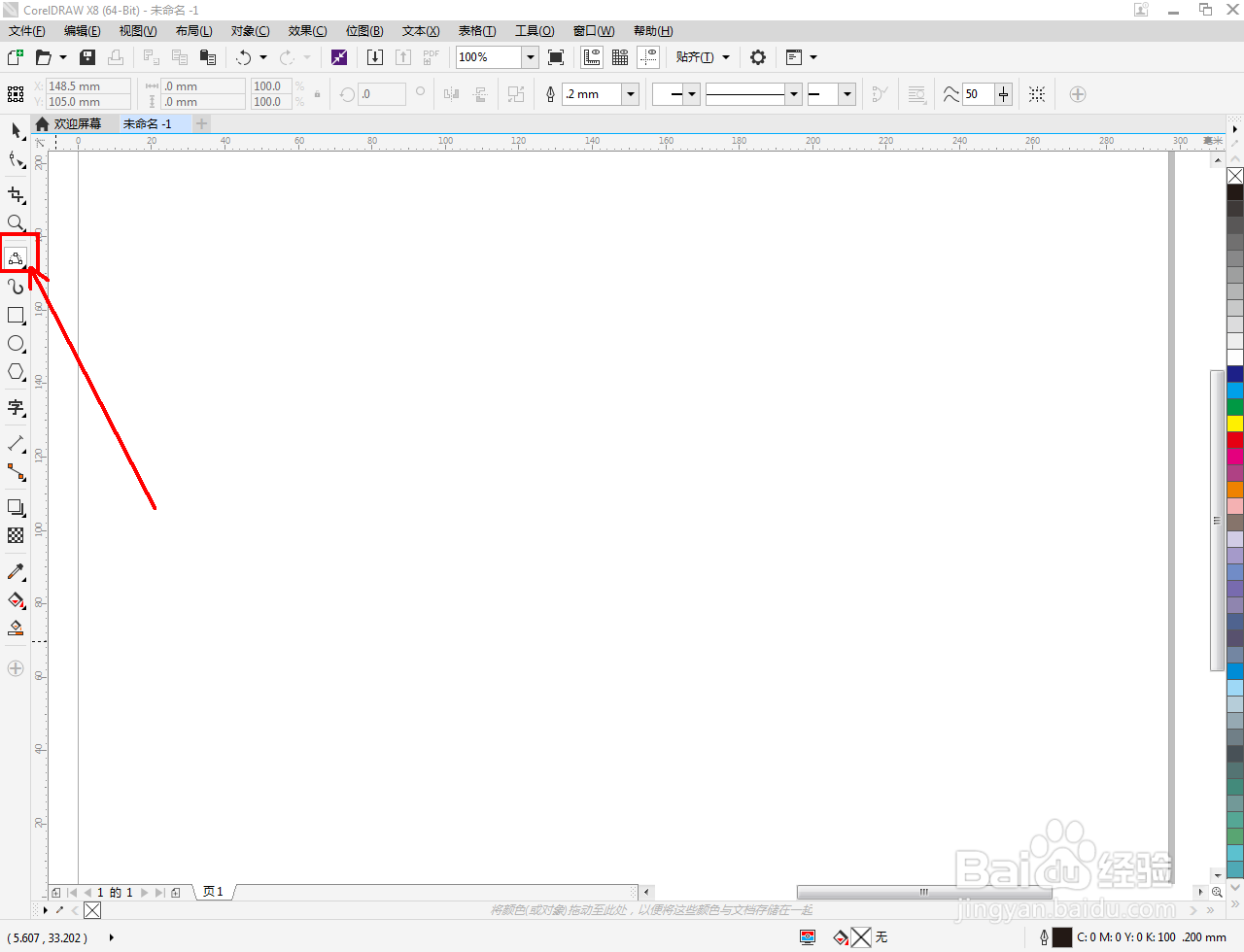Click the Paste icon in toolbar
Image resolution: width=1244 pixels, height=952 pixels.
[x=207, y=57]
